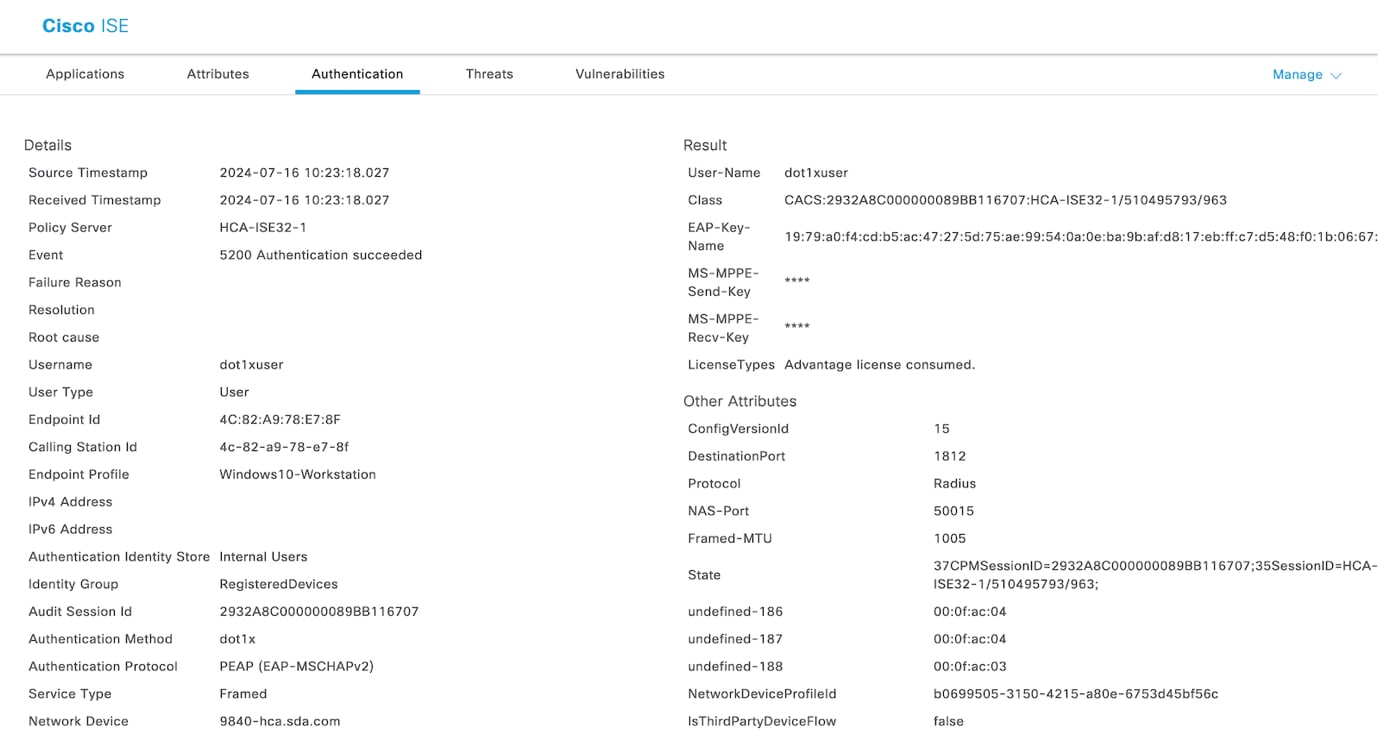
Task: Click the Cisco ISE logo
Action: point(85,26)
